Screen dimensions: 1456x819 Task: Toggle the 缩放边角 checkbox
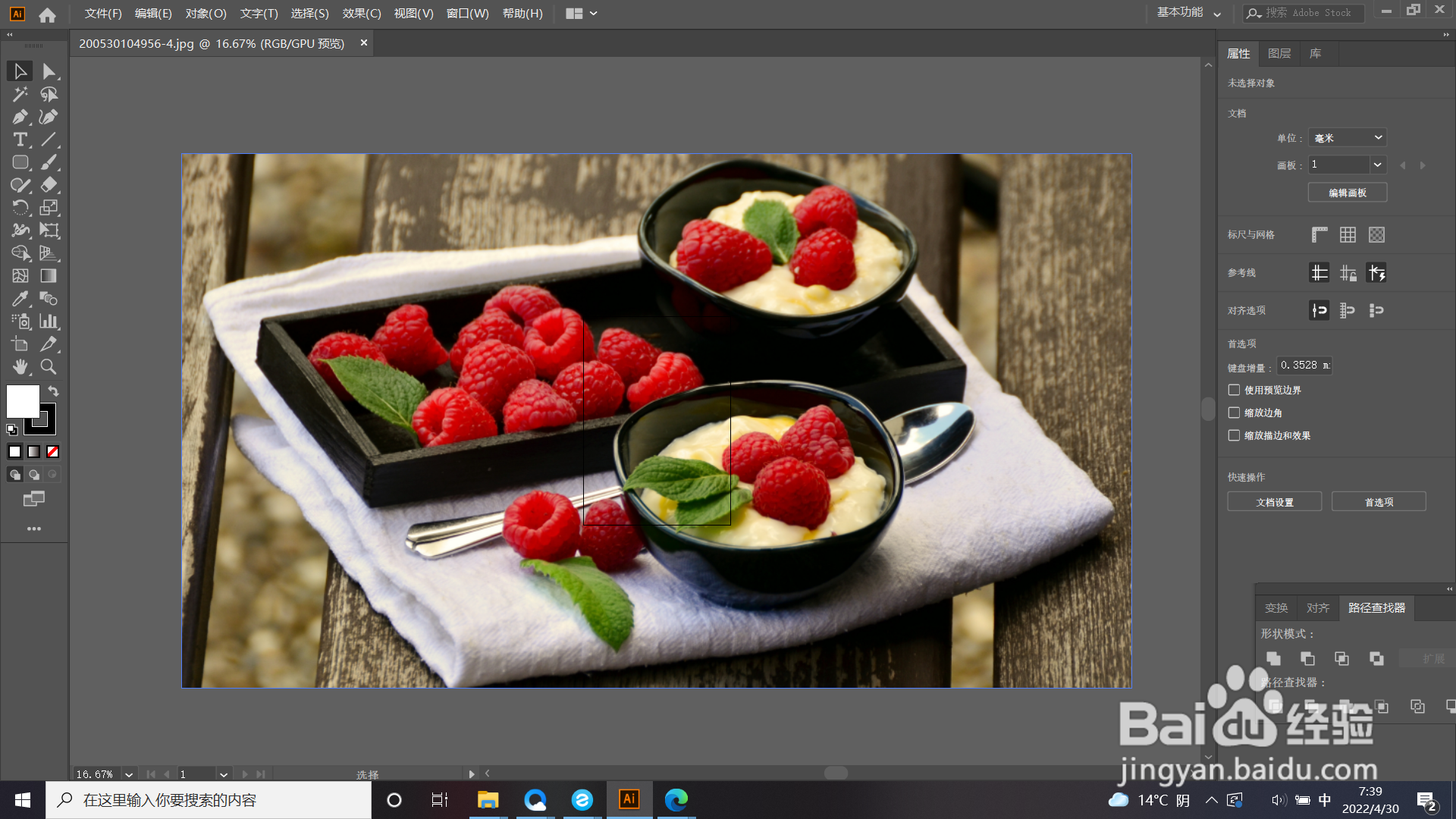(1234, 413)
